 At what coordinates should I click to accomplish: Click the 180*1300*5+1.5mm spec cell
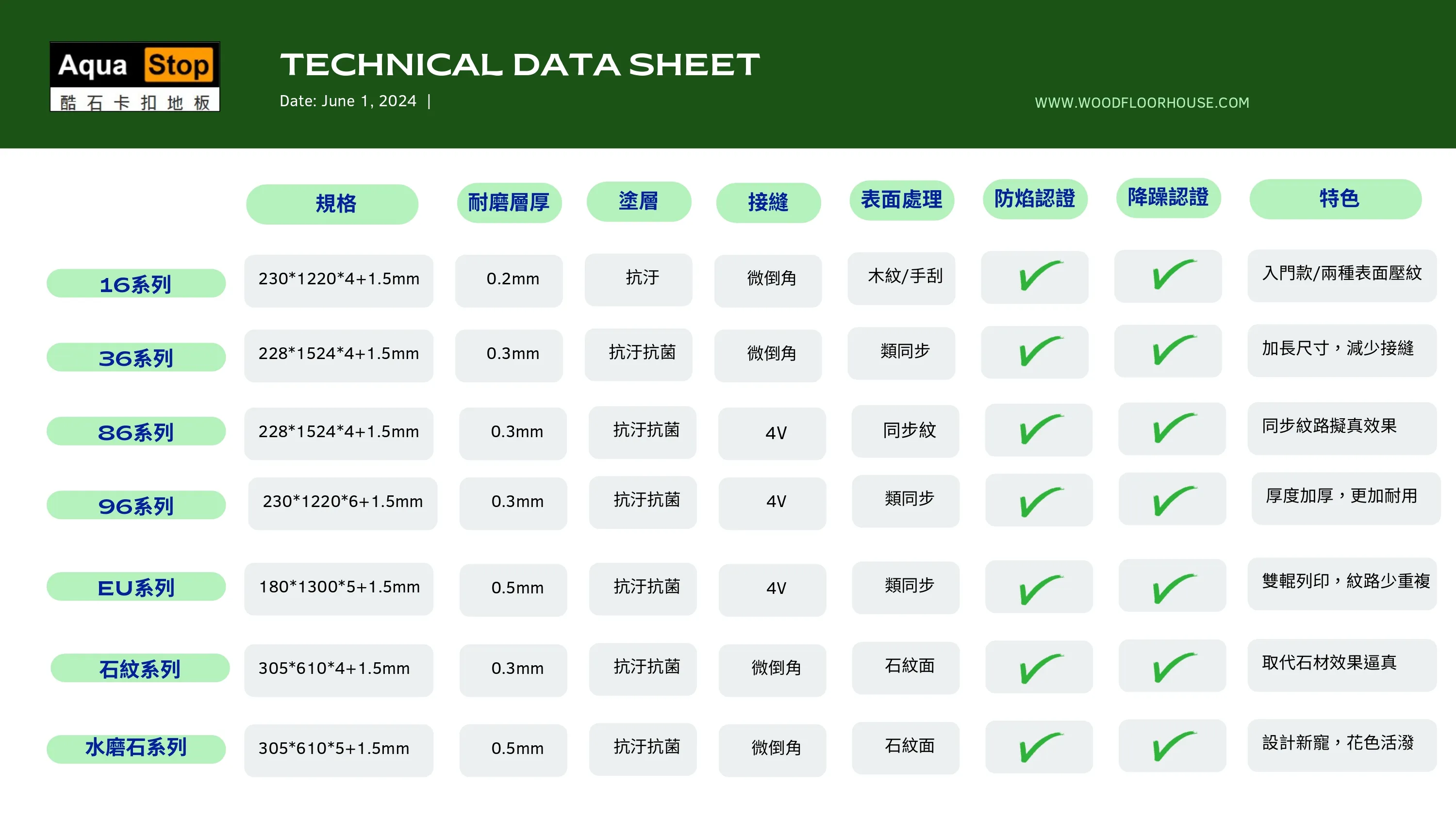coord(339,588)
